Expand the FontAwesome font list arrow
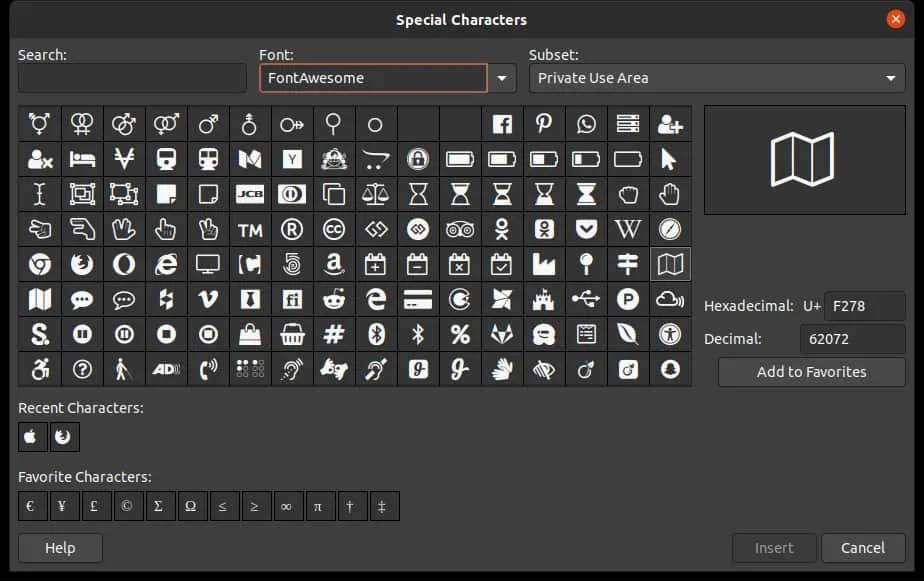924x581 pixels. pyautogui.click(x=502, y=77)
